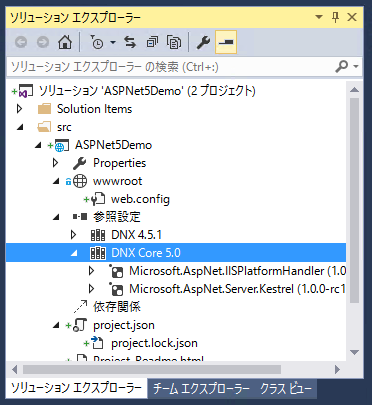Collapse the ASPNet5Demo project node
The height and width of the screenshot is (405, 372).
click(38, 145)
